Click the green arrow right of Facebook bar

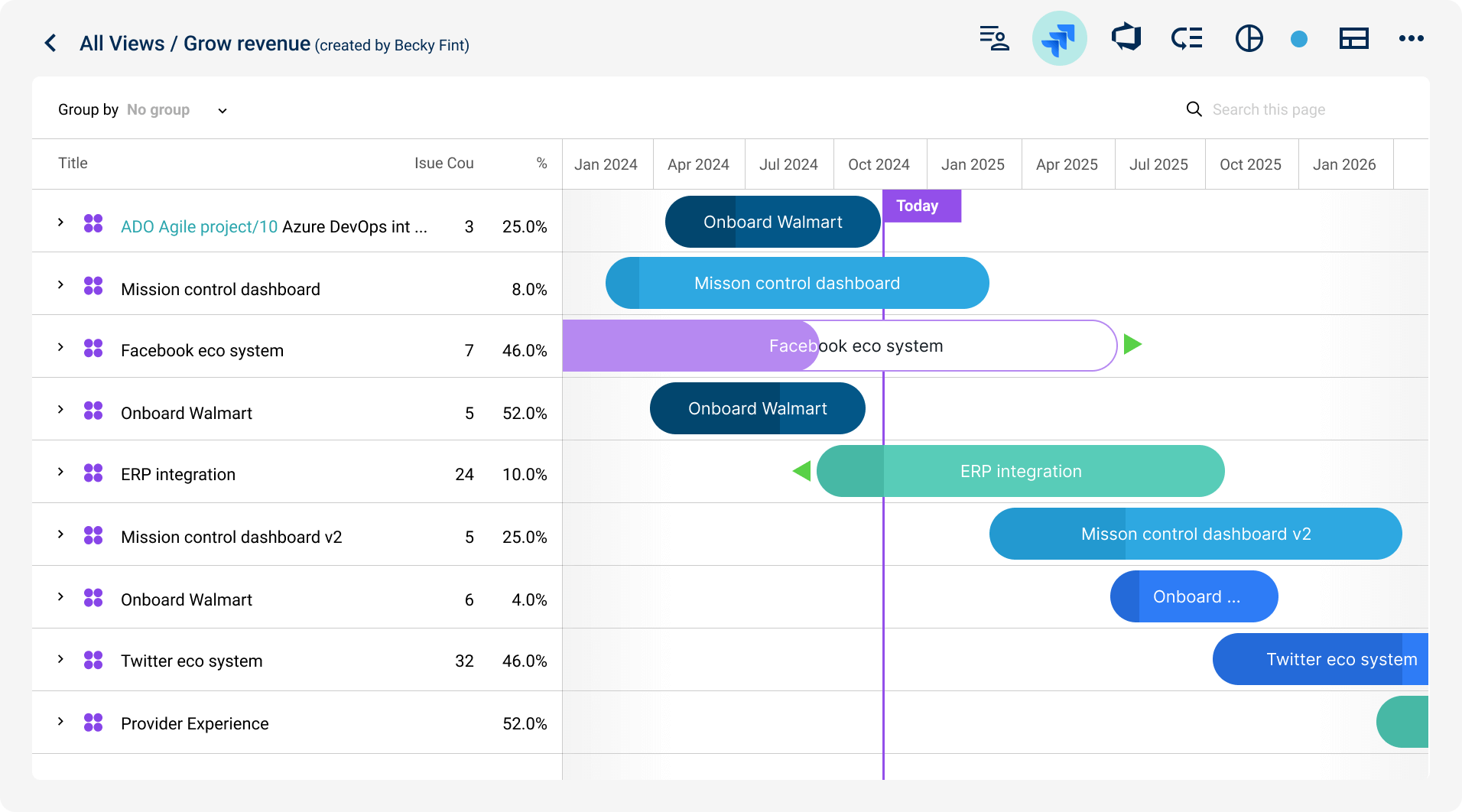click(x=1132, y=345)
